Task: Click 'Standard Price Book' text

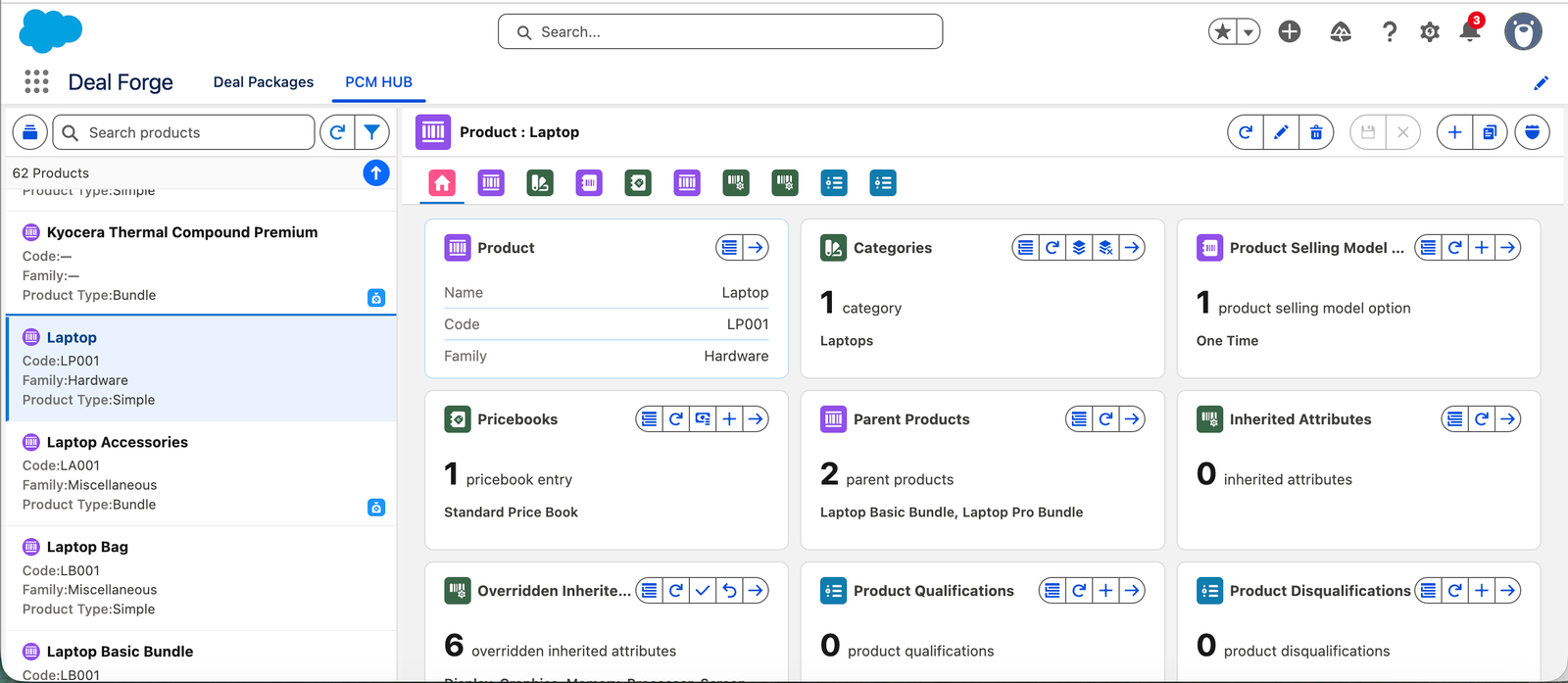Action: click(511, 512)
